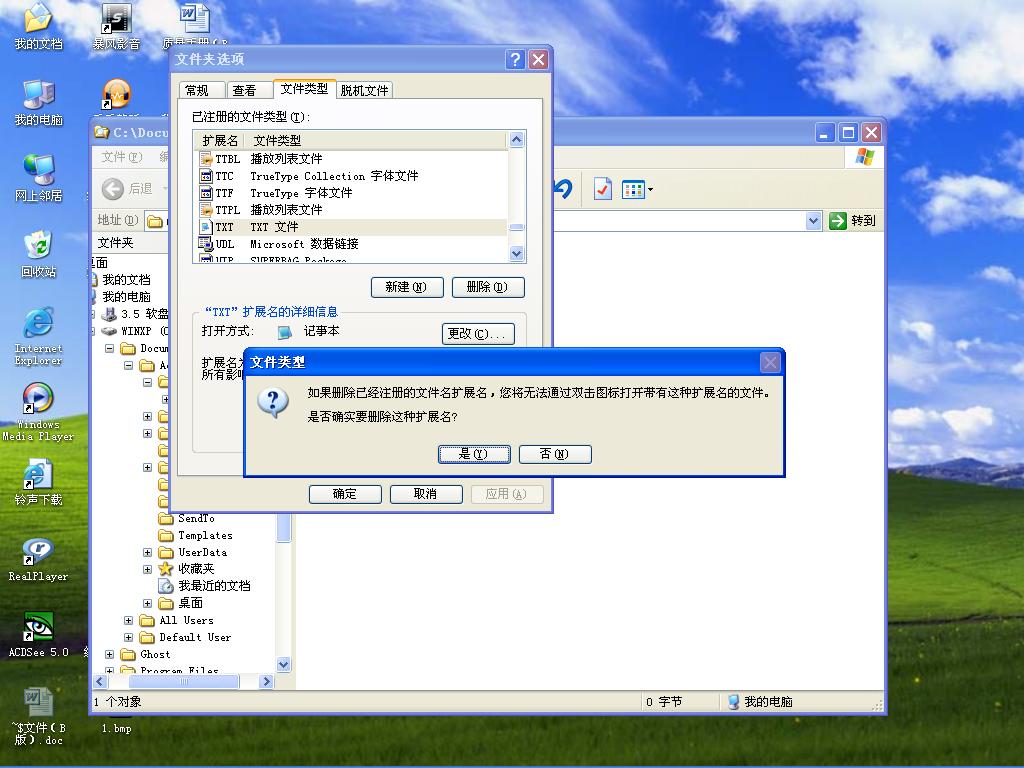Select 3.5 软盘 floppy drive in tree
Viewport: 1024px width, 768px height.
pos(136,314)
